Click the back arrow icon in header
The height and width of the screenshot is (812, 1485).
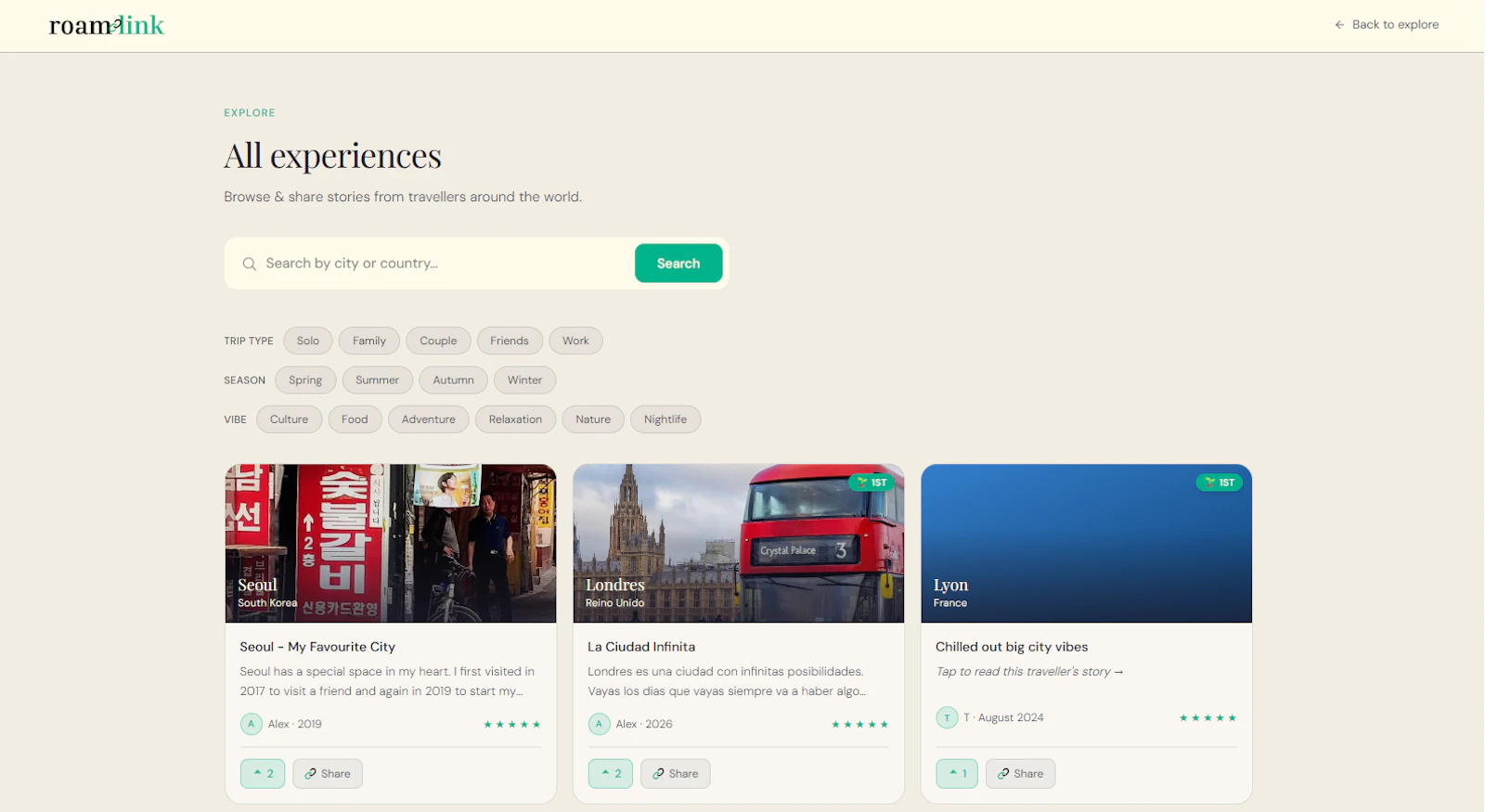coord(1339,25)
